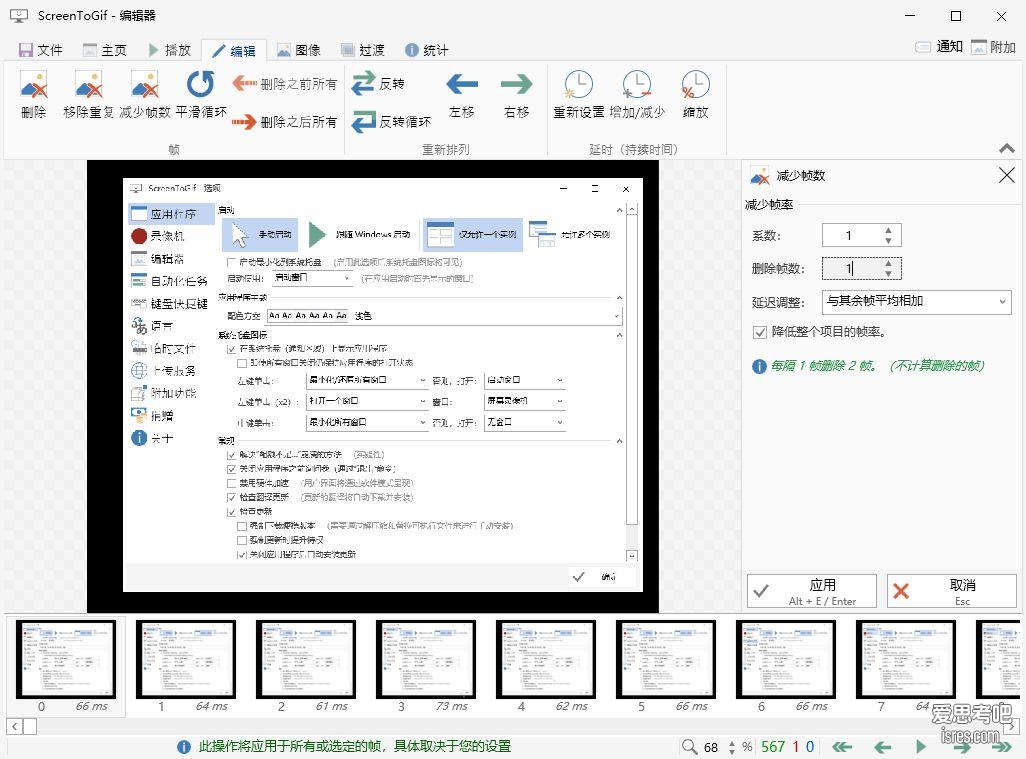This screenshot has width=1026, height=759.
Task: Click the ScreenToGif title bar icon
Action: tap(19, 16)
